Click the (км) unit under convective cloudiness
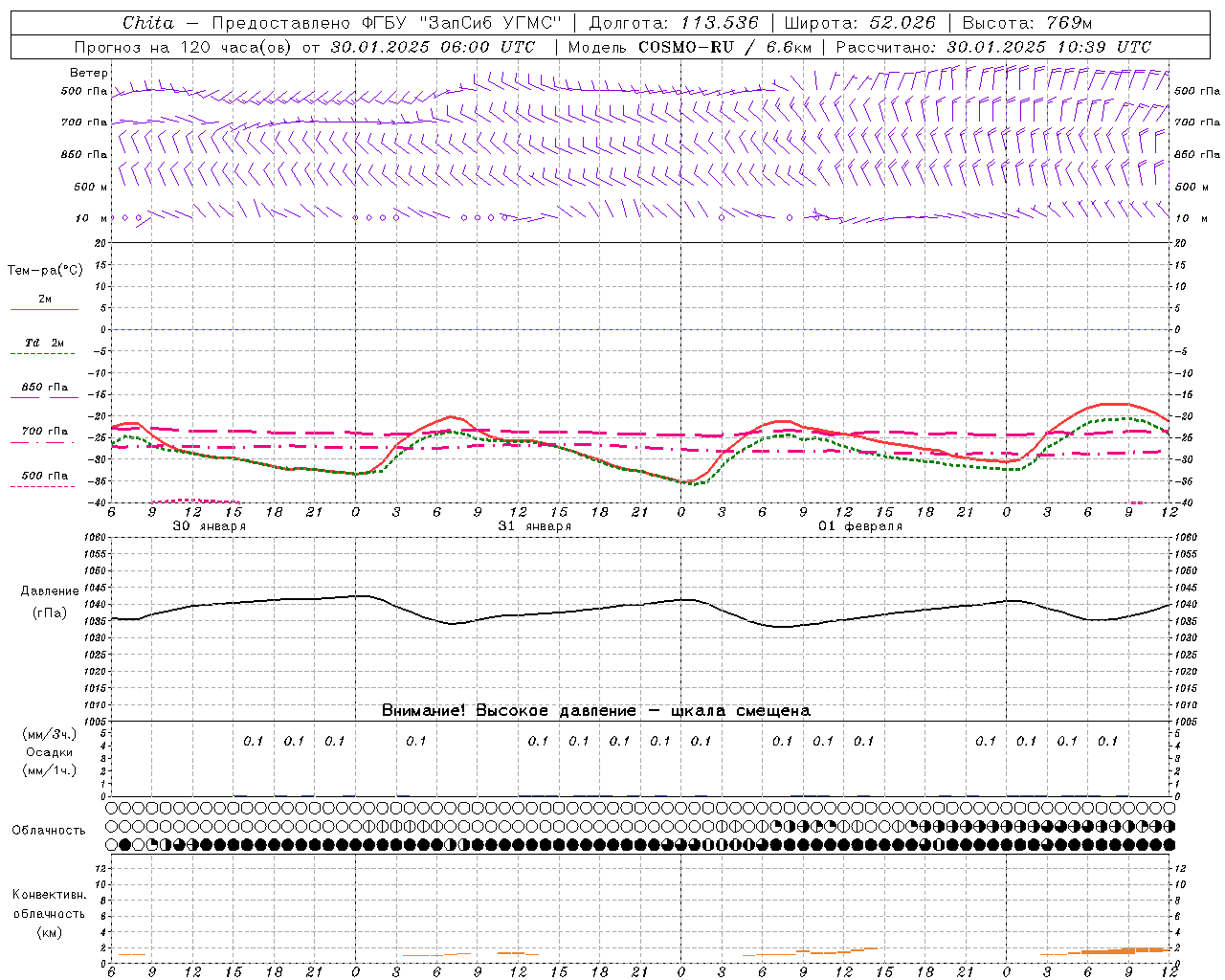Screen dimensions: 1225x980 [49, 932]
